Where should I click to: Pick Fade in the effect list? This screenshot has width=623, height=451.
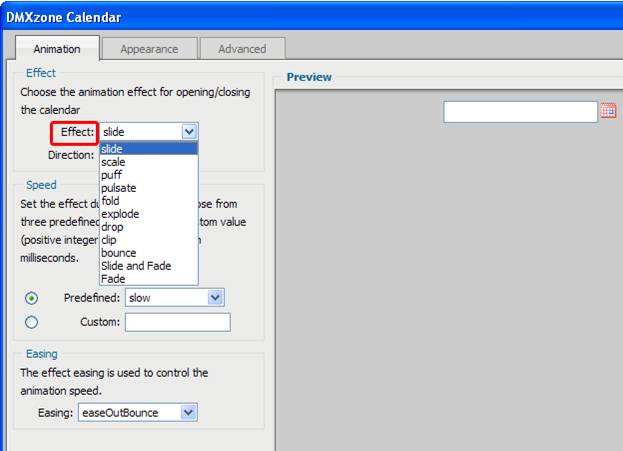point(149,279)
